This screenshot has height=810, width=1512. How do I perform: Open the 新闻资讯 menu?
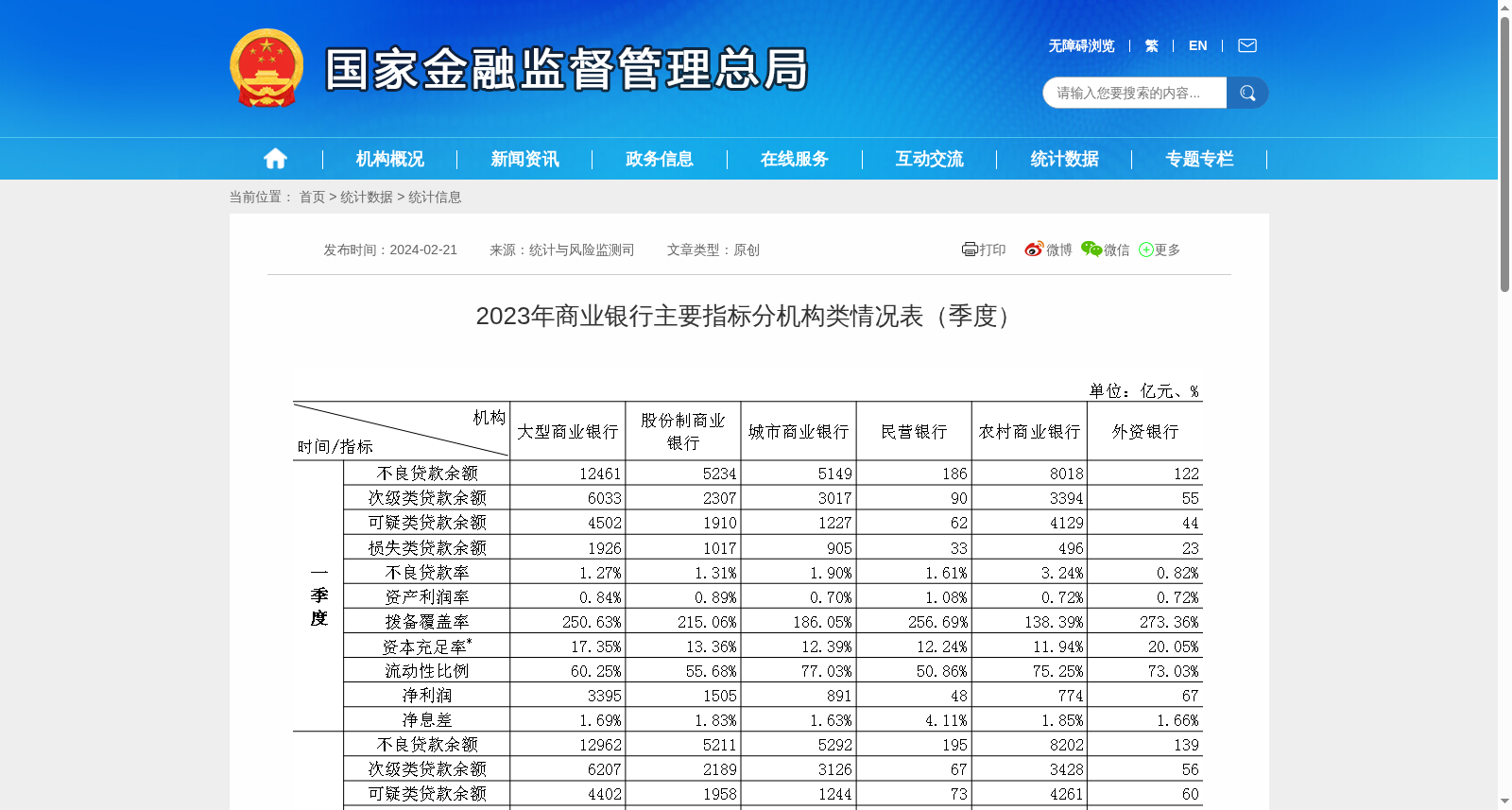pyautogui.click(x=524, y=159)
